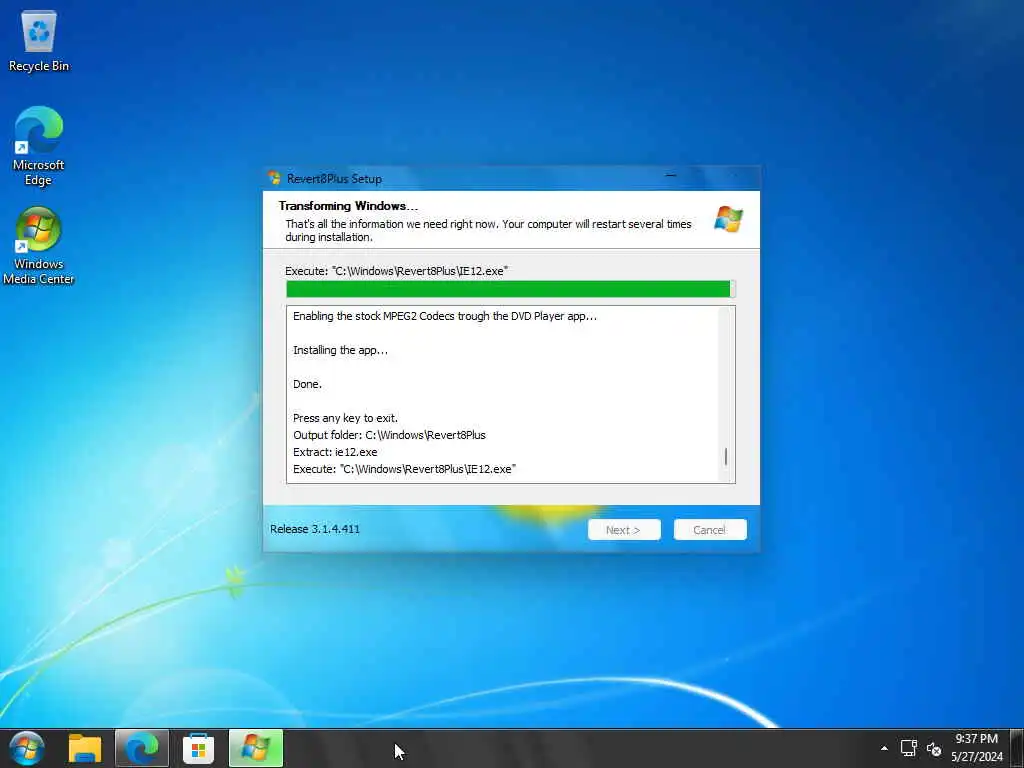Select the 'Press any key to exit.' log line
The height and width of the screenshot is (768, 1024).
point(345,418)
